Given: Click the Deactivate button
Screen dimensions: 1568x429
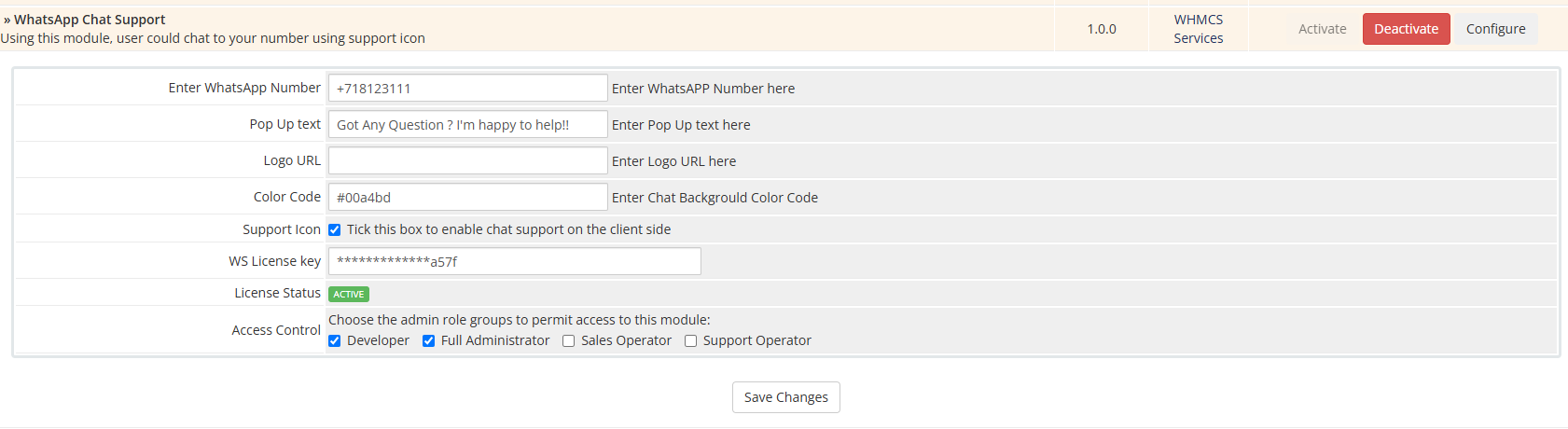Looking at the screenshot, I should coord(1406,29).
